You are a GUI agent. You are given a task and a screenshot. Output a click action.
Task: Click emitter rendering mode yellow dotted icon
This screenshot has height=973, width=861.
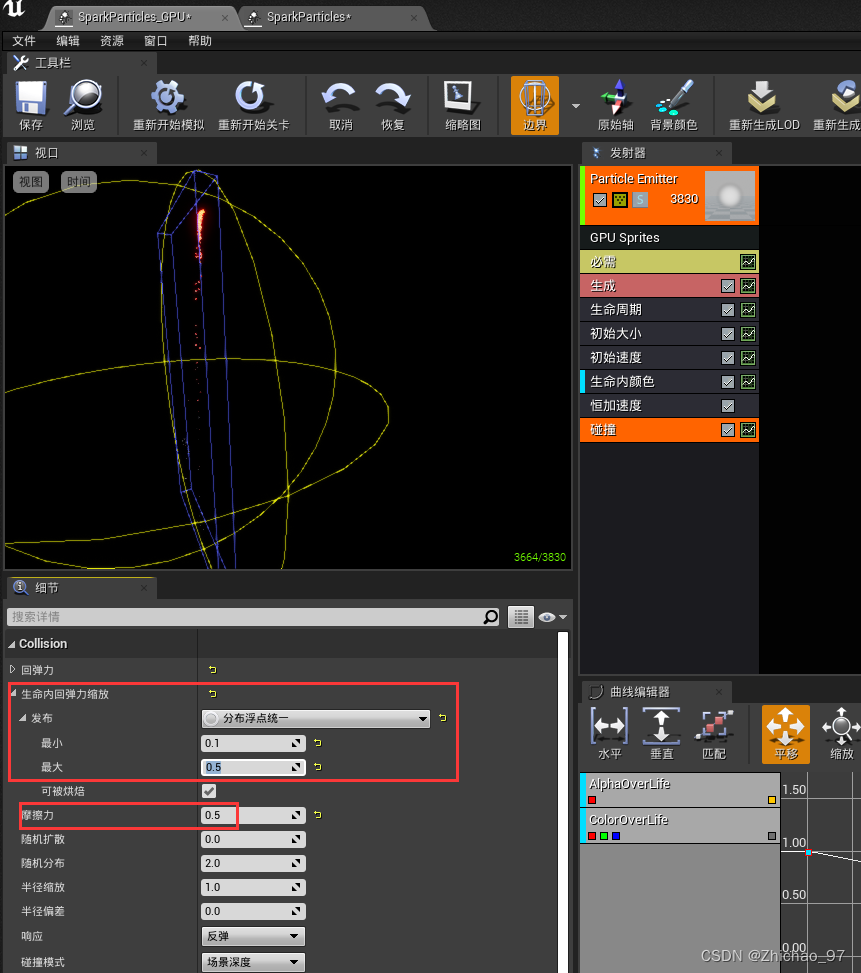pos(620,200)
